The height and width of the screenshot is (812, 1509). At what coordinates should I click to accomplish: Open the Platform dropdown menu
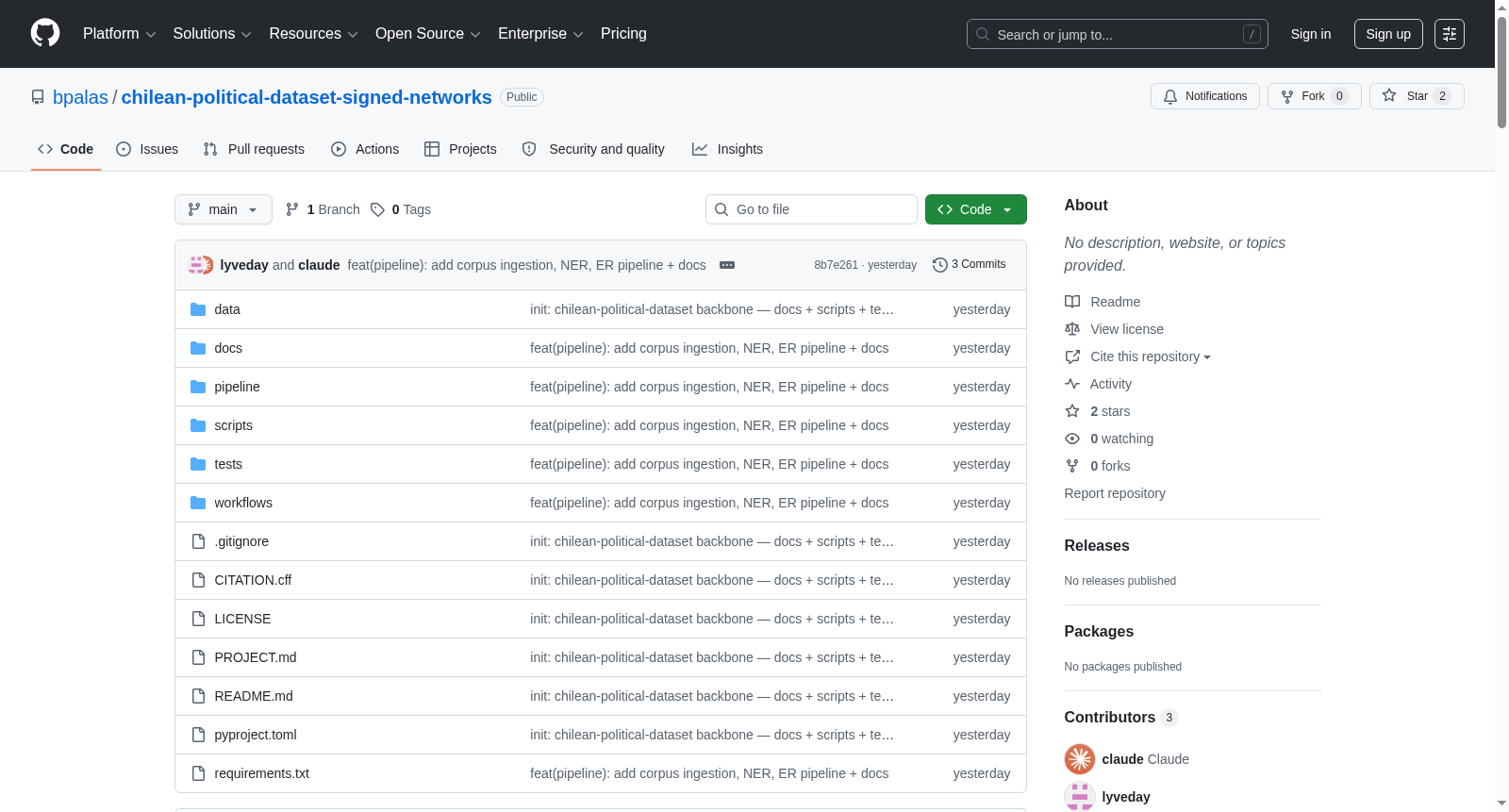(120, 34)
